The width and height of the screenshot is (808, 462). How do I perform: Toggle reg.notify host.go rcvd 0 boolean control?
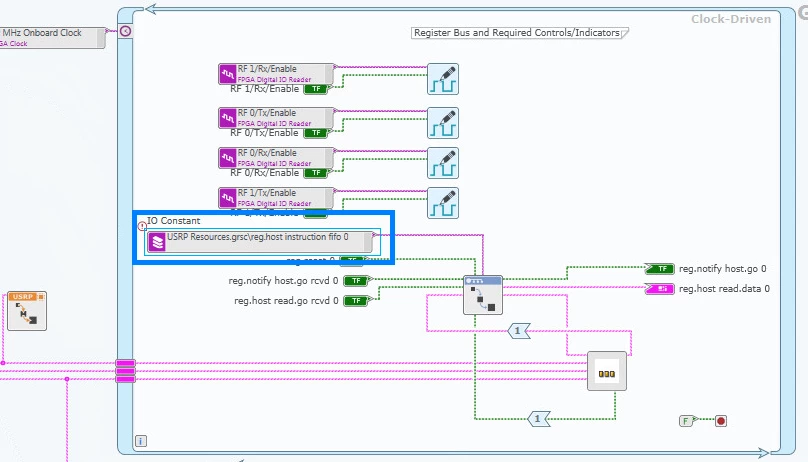(355, 281)
